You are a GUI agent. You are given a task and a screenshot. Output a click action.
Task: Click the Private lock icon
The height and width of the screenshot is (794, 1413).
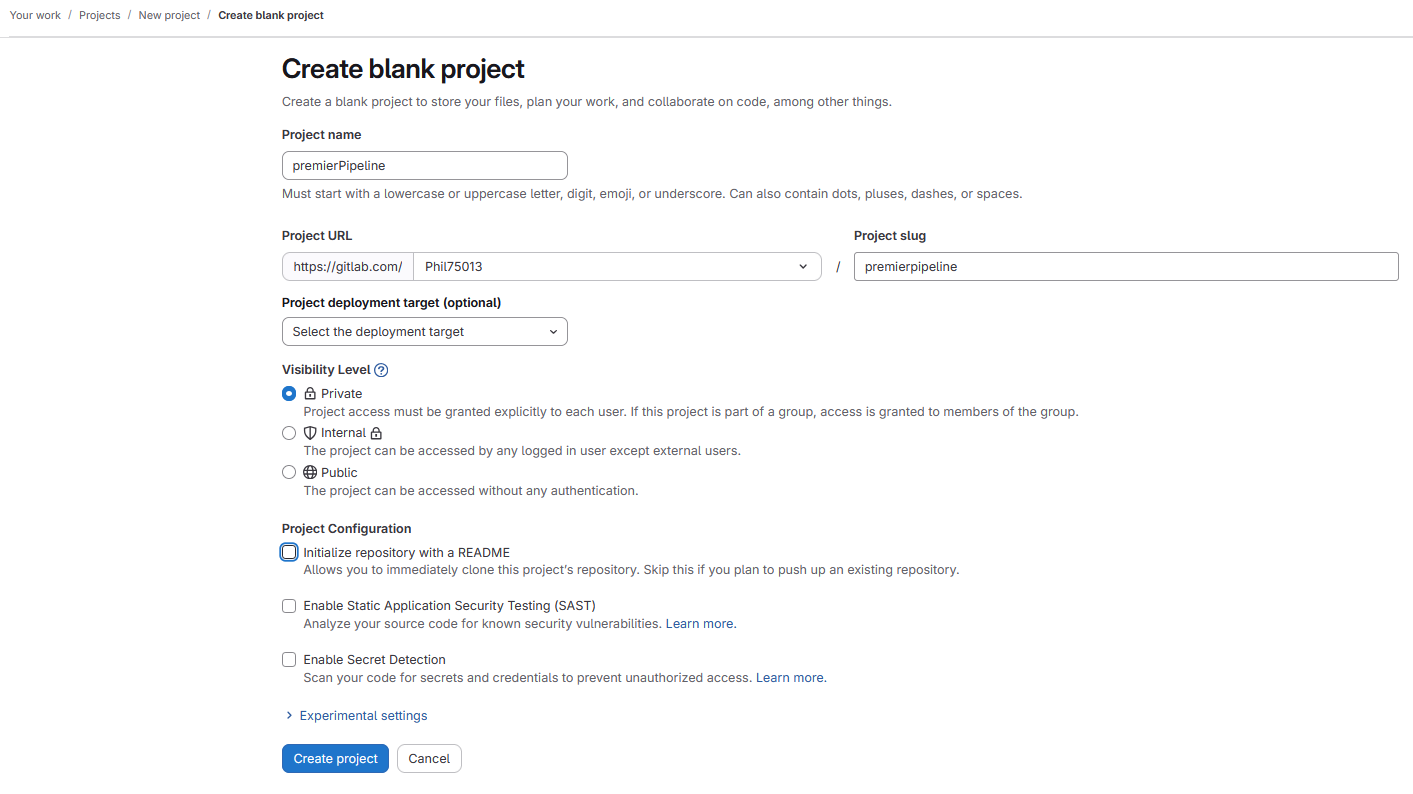[310, 394]
